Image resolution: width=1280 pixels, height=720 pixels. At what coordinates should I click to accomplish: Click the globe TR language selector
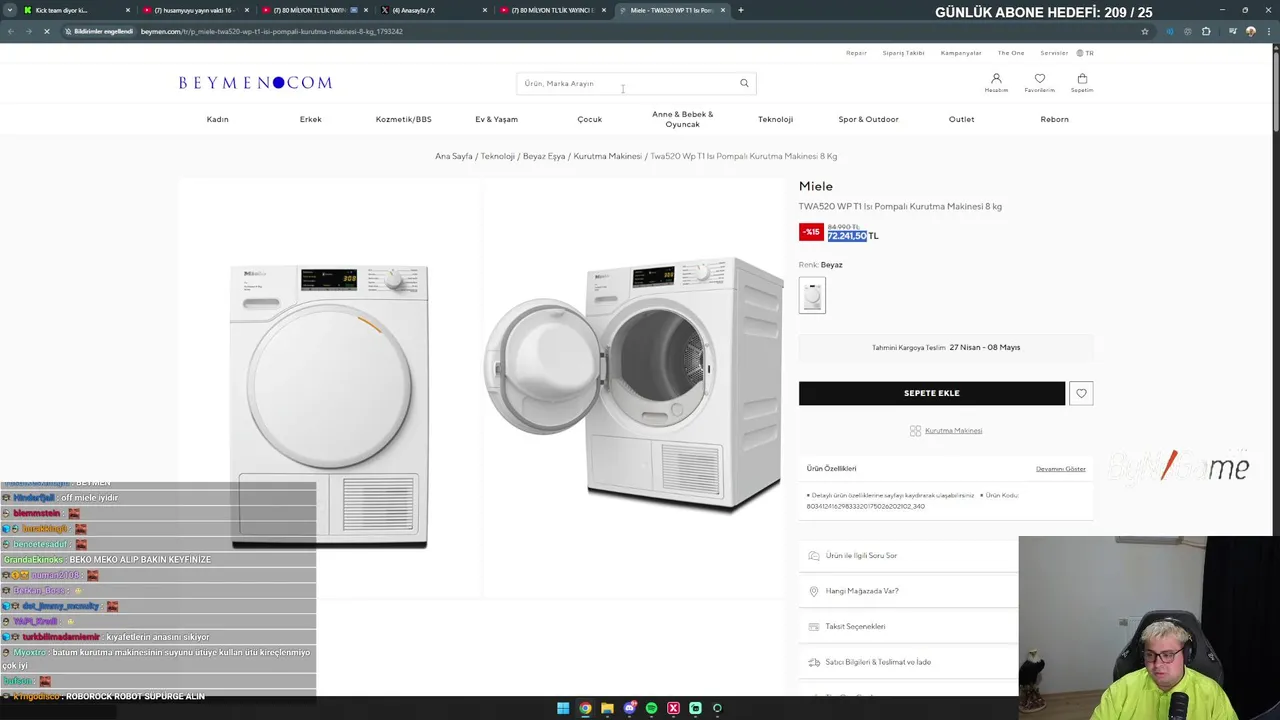tap(1085, 53)
